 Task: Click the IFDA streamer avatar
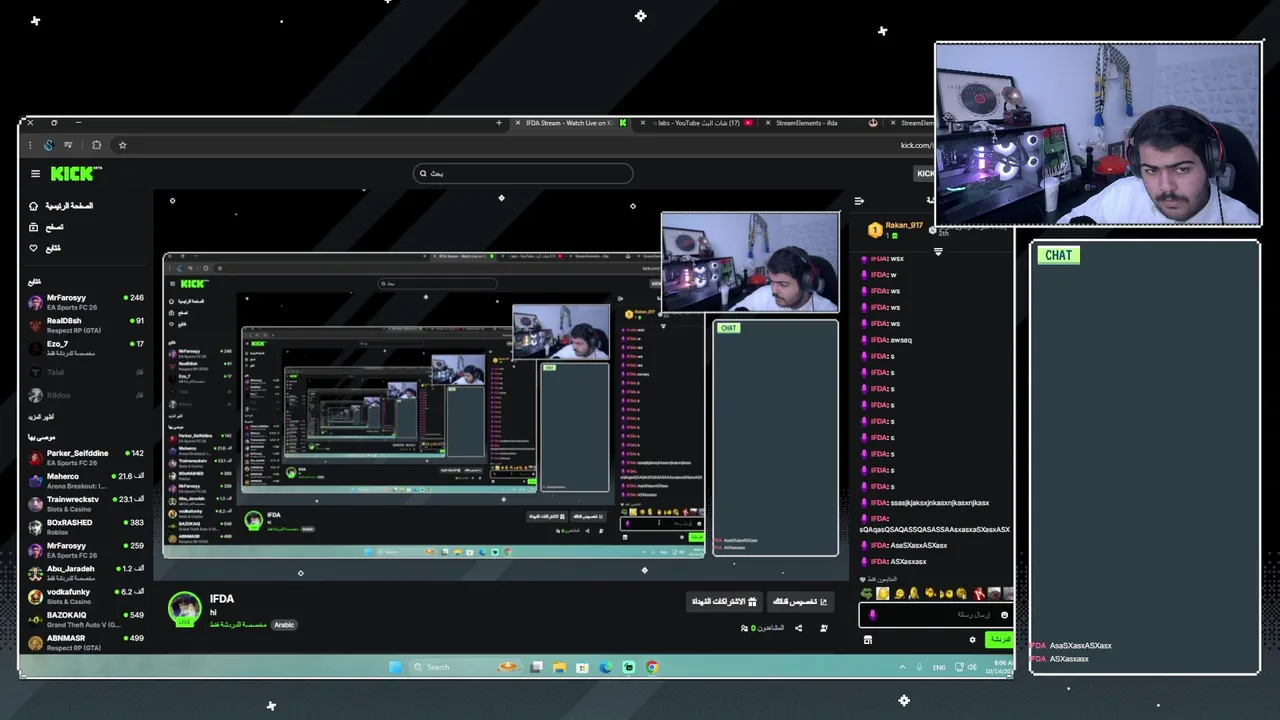184,607
